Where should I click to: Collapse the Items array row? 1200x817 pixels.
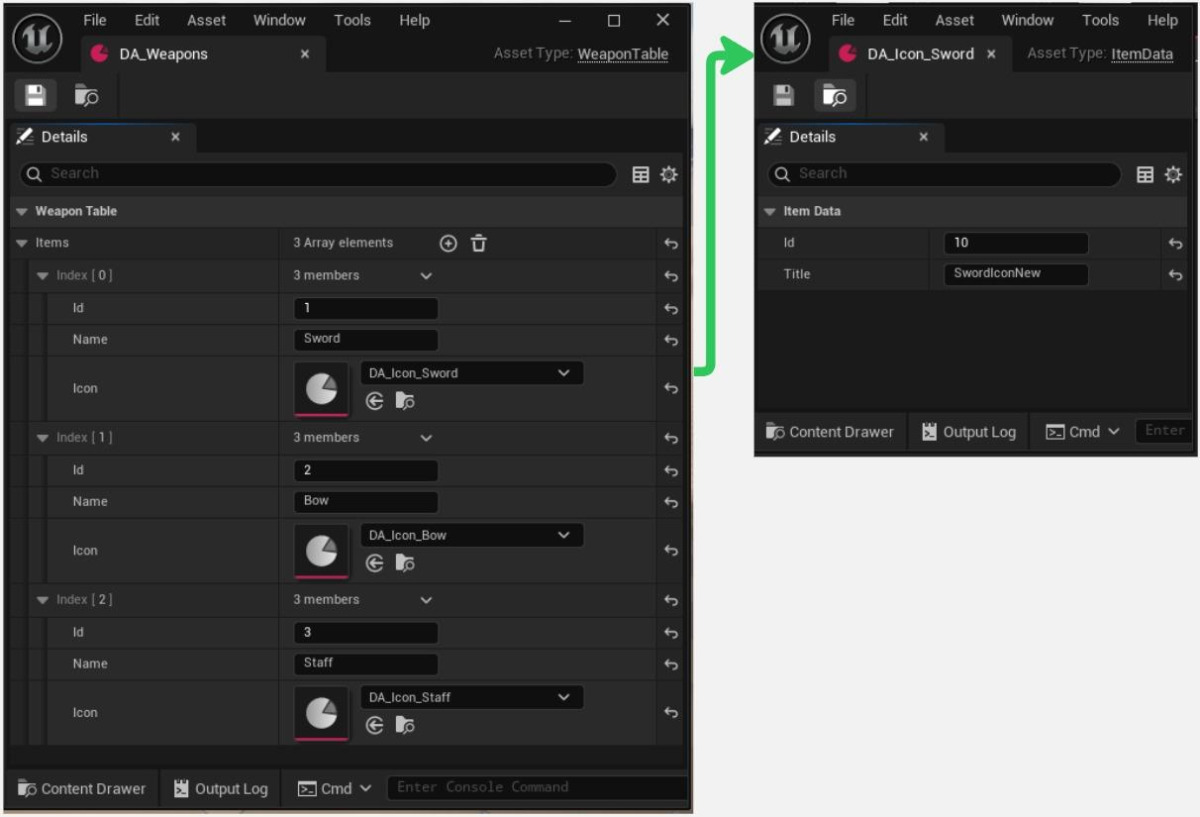tap(21, 243)
